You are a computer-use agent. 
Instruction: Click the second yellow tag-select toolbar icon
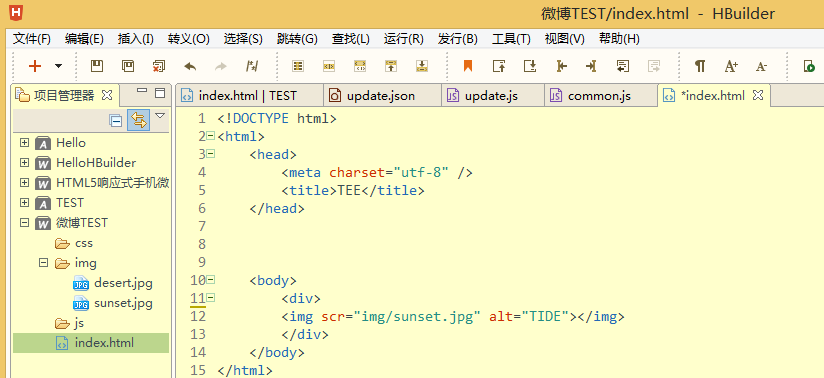329,66
